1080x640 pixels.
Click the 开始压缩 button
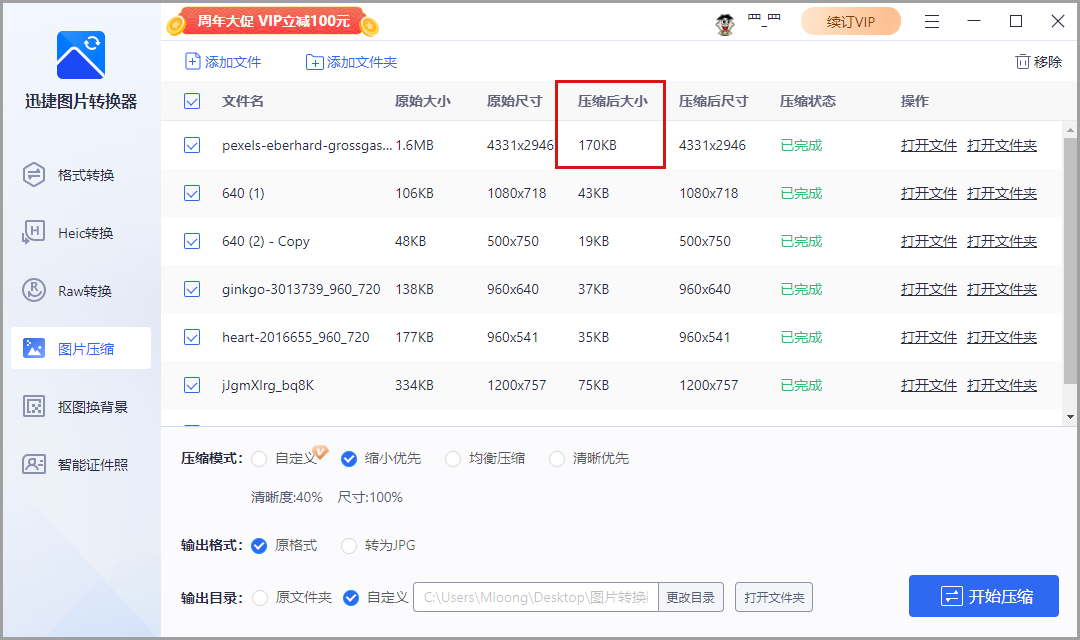pyautogui.click(x=984, y=596)
